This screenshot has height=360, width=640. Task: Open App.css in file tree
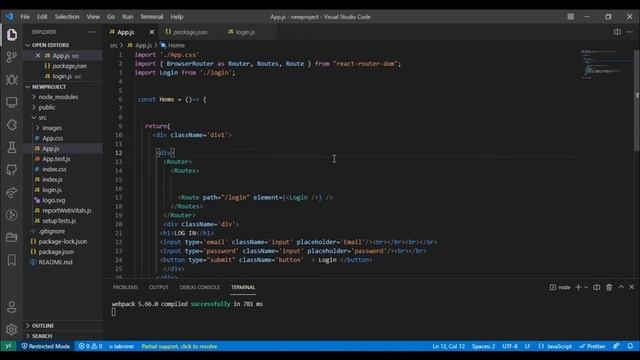(53, 138)
